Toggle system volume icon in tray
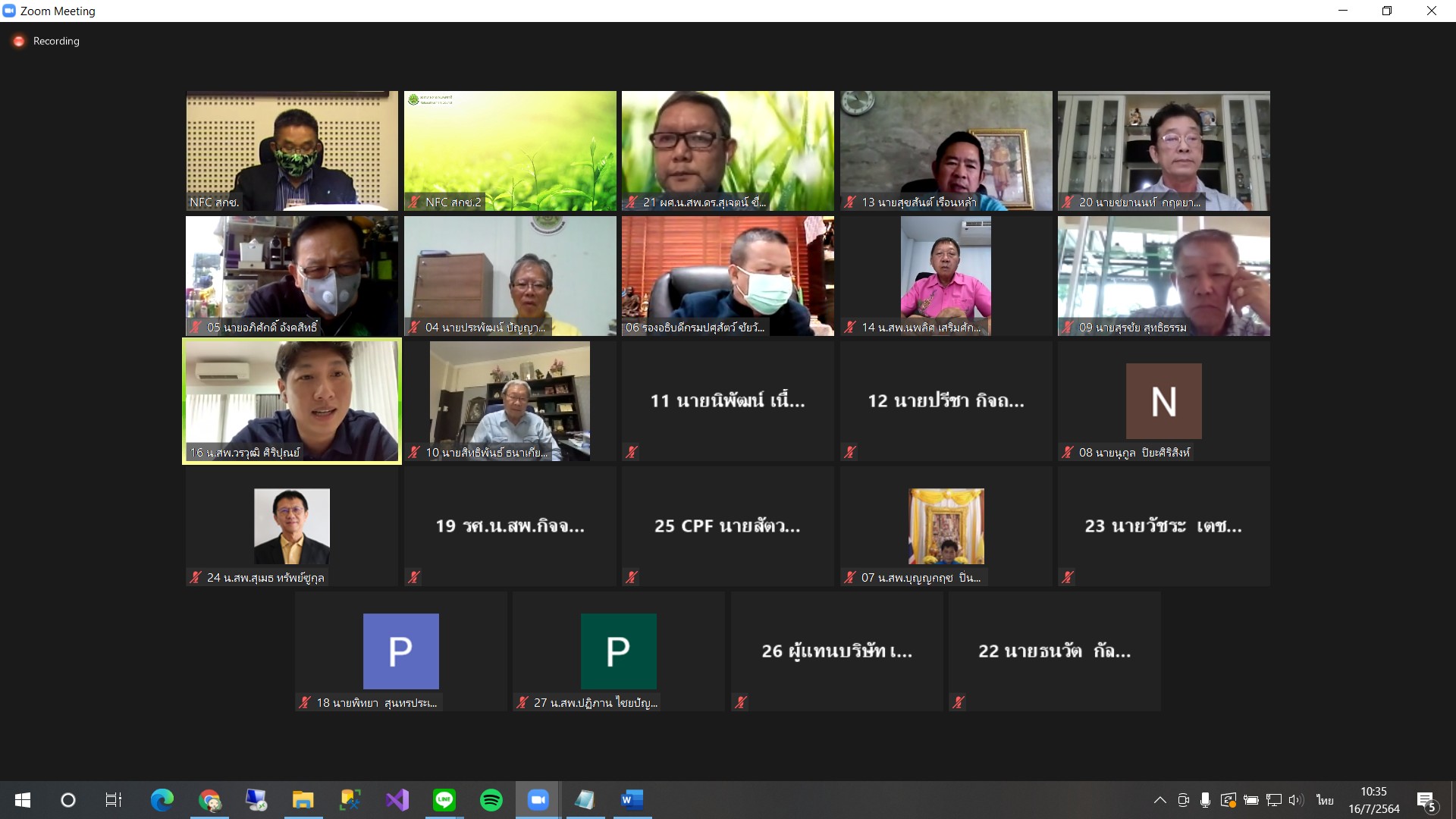Viewport: 1456px width, 819px height. 1296,800
